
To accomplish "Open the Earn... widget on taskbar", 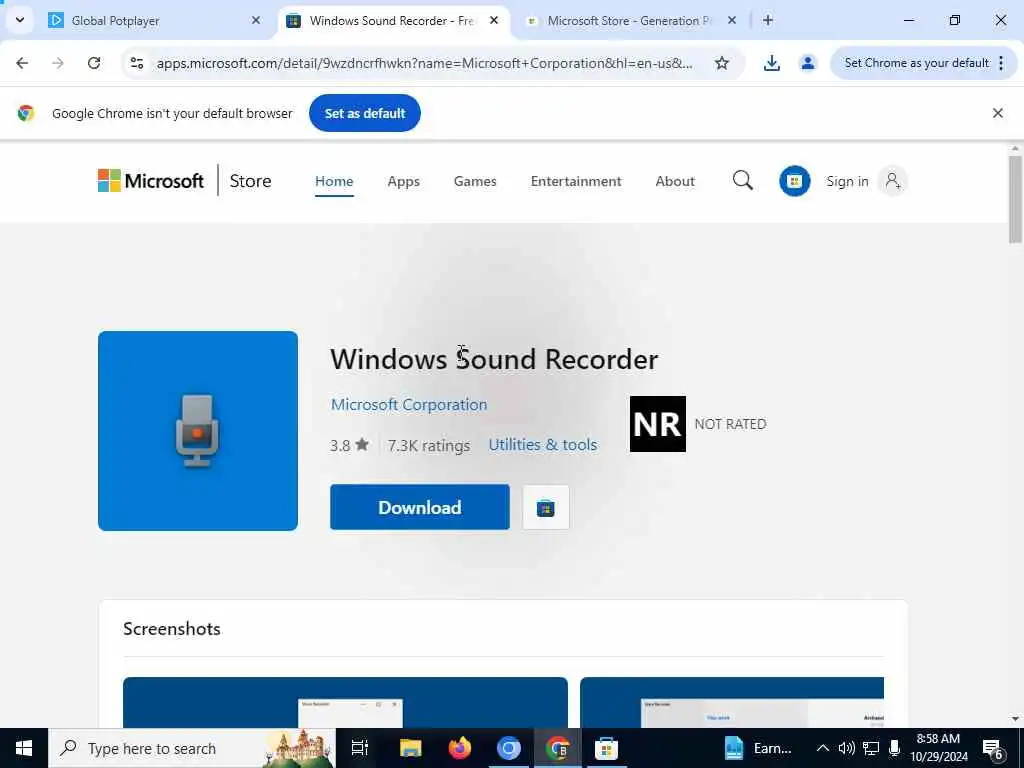I will click(758, 748).
